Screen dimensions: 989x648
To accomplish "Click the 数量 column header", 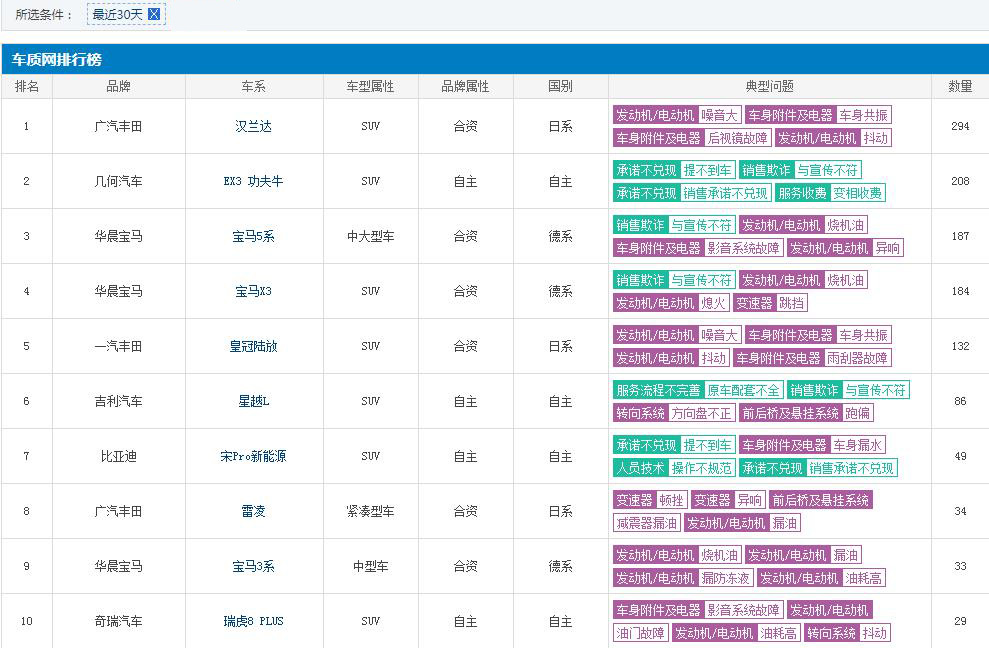I will (959, 86).
